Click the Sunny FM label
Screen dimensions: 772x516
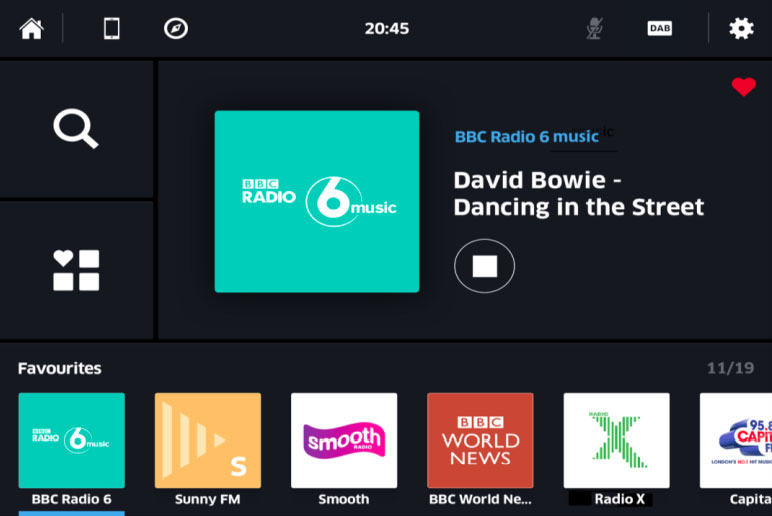click(x=208, y=499)
